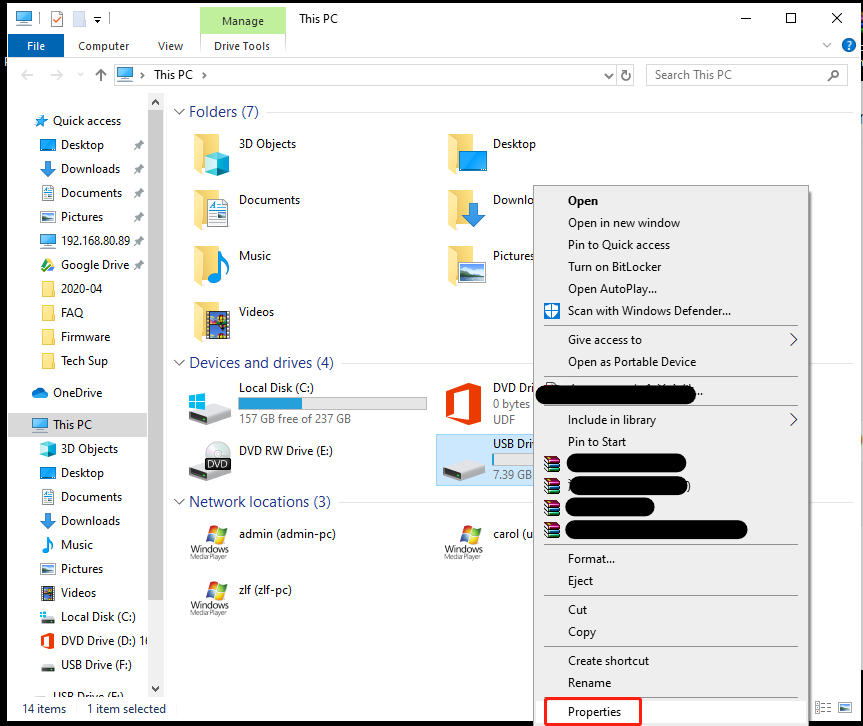Screen dimensions: 863x726
Task: Expand the Give access to submenu
Action: click(x=793, y=340)
